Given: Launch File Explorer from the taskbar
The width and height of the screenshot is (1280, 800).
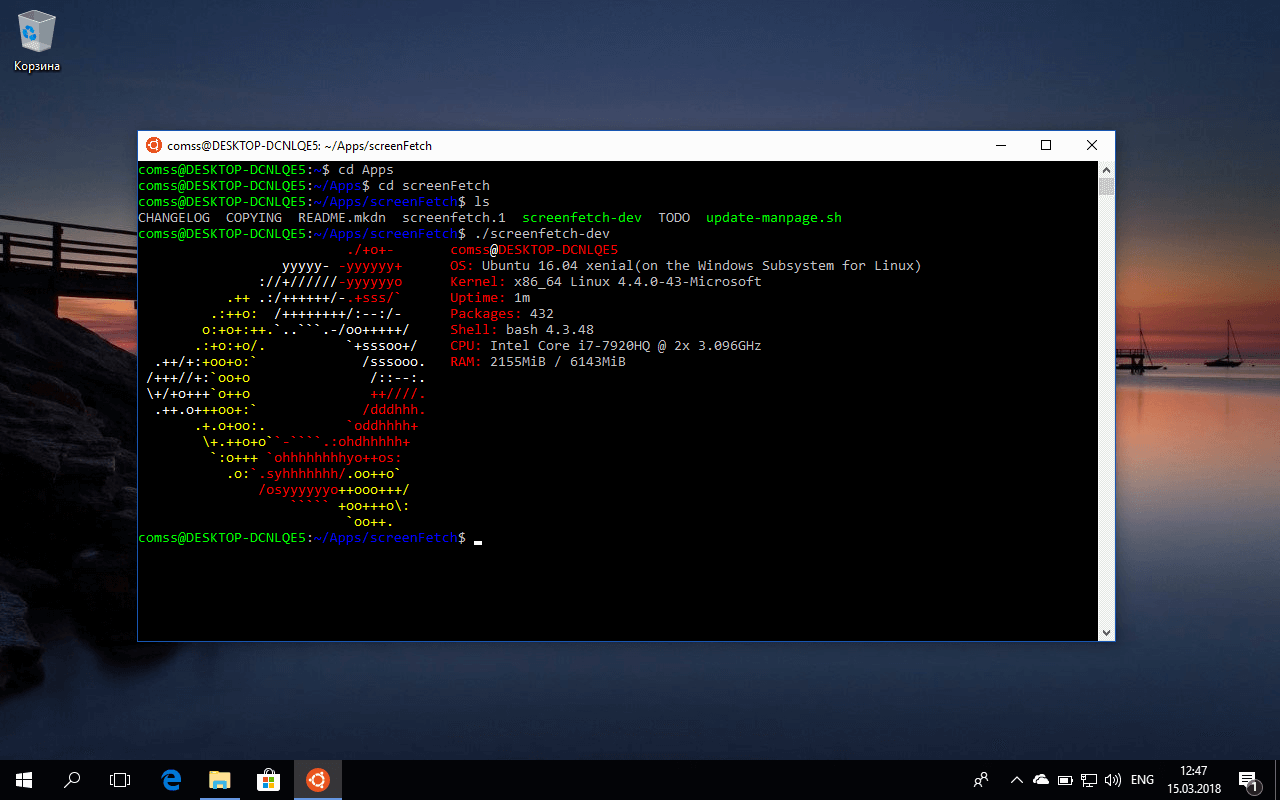Looking at the screenshot, I should click(220, 779).
